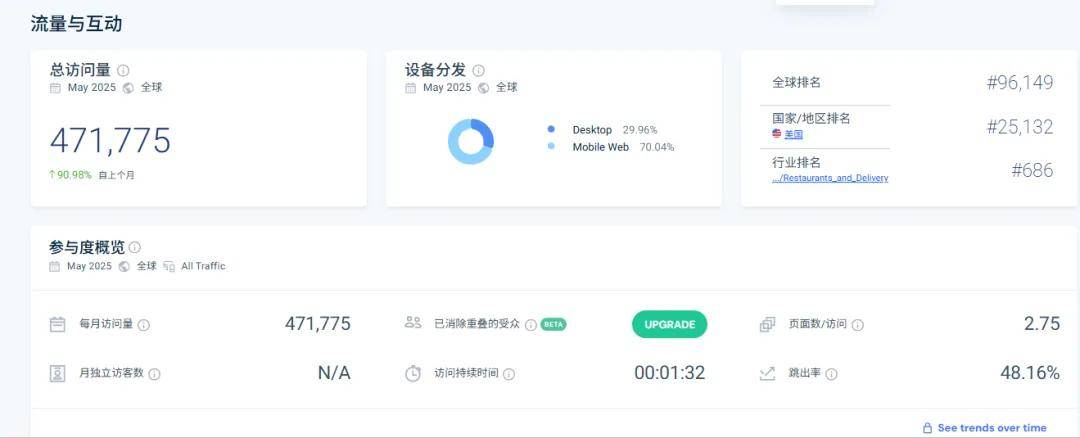Click info icon next to 月独立访客数
1080x438 pixels.
click(x=154, y=374)
